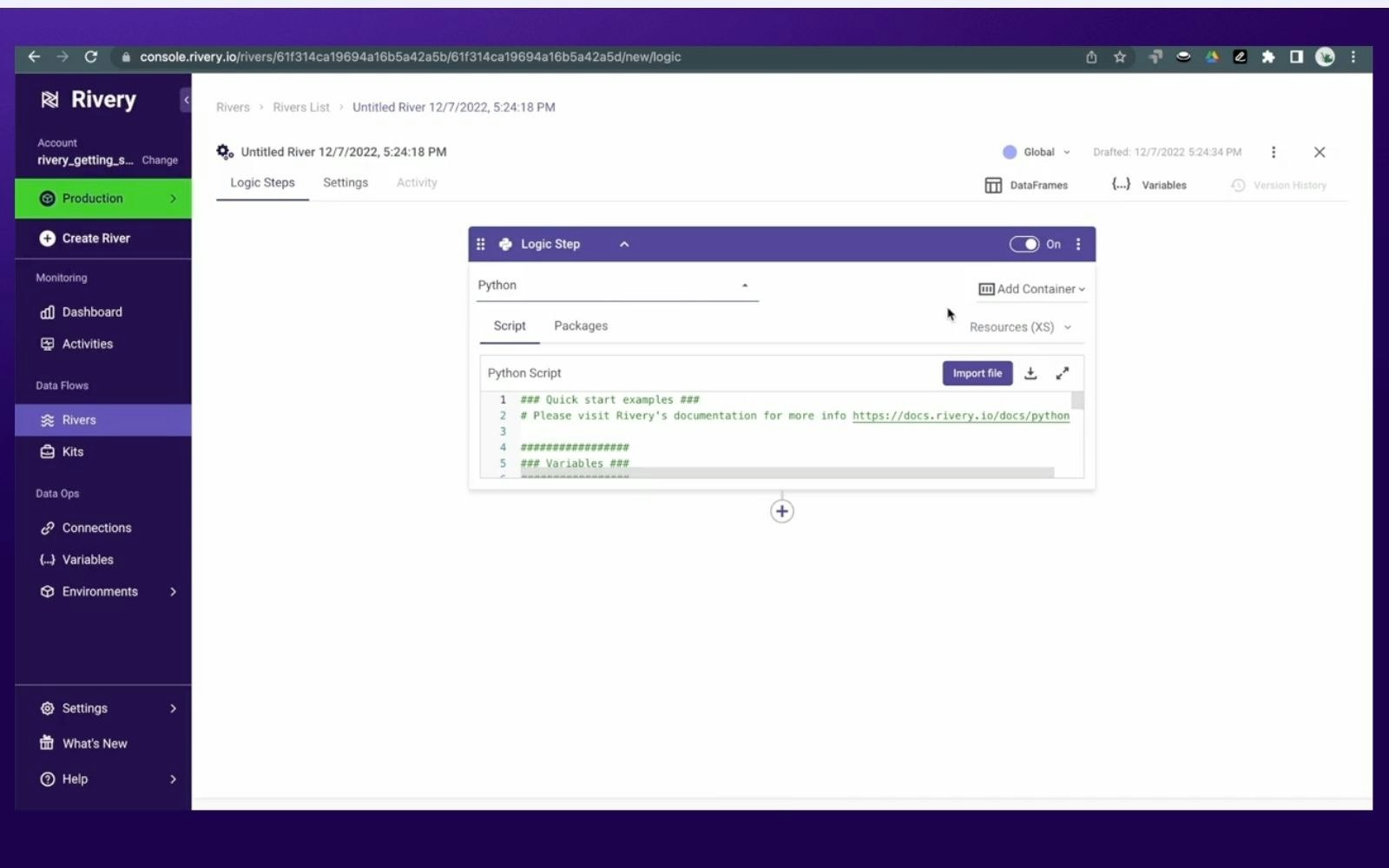Bookmark this page with star icon
The width and height of the screenshot is (1389, 868).
point(1120,57)
